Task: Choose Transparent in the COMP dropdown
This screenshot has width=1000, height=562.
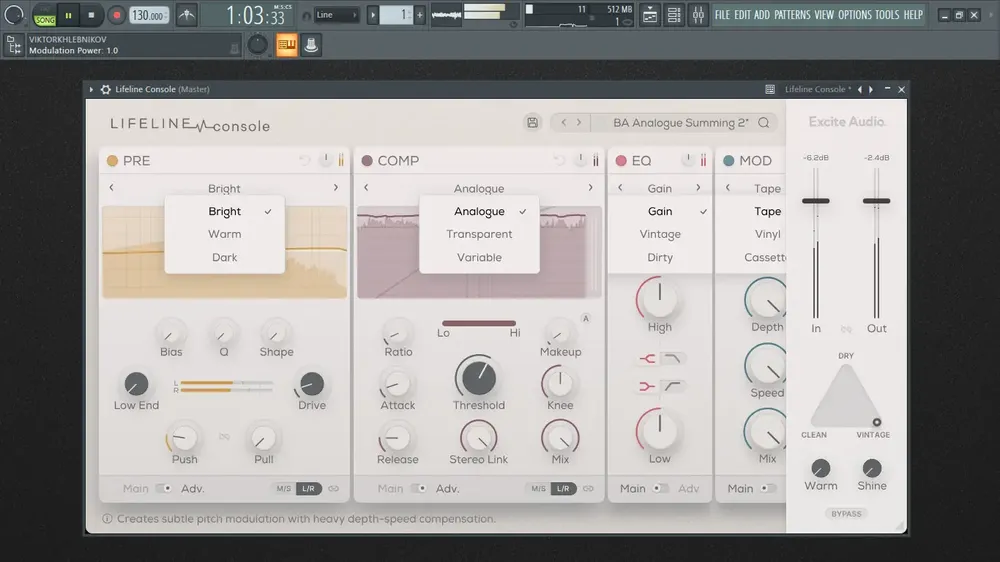Action: [479, 234]
